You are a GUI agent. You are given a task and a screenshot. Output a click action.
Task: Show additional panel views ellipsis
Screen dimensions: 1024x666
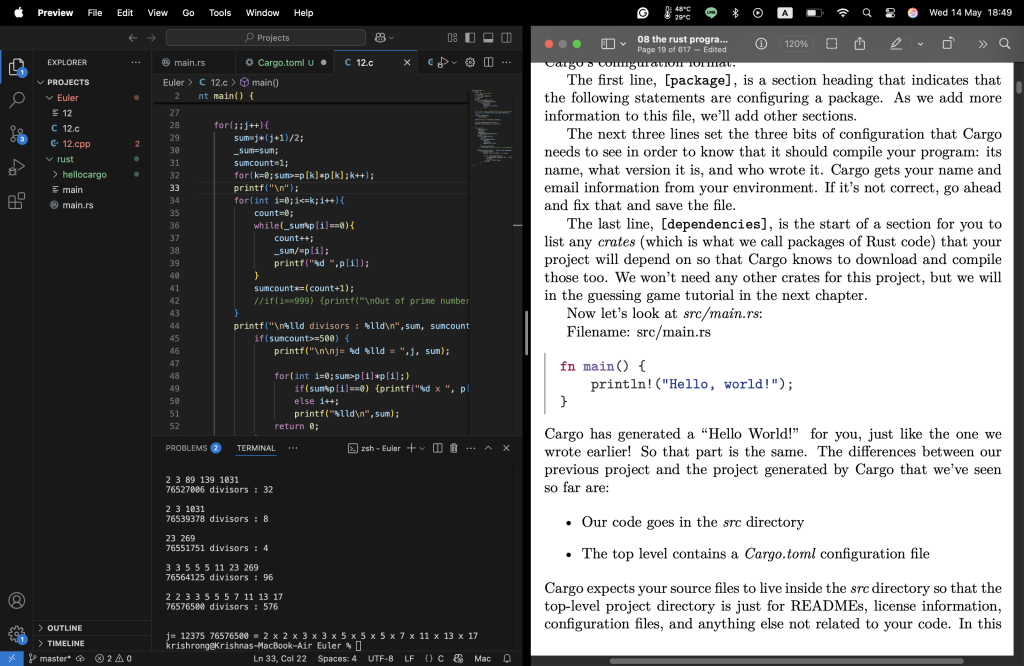coord(293,448)
